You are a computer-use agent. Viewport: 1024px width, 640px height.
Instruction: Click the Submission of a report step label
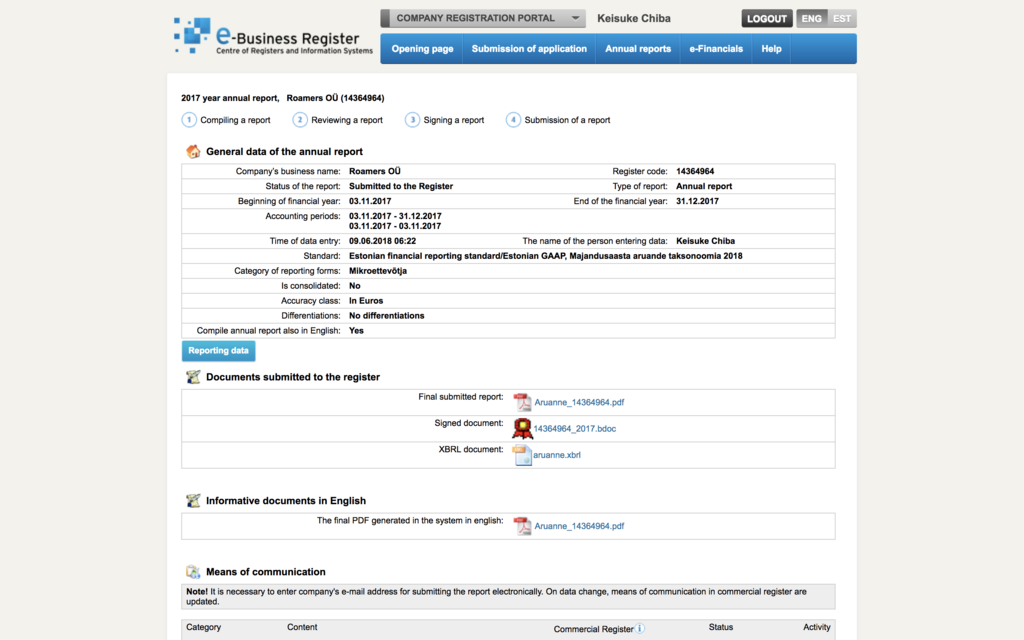[x=568, y=120]
